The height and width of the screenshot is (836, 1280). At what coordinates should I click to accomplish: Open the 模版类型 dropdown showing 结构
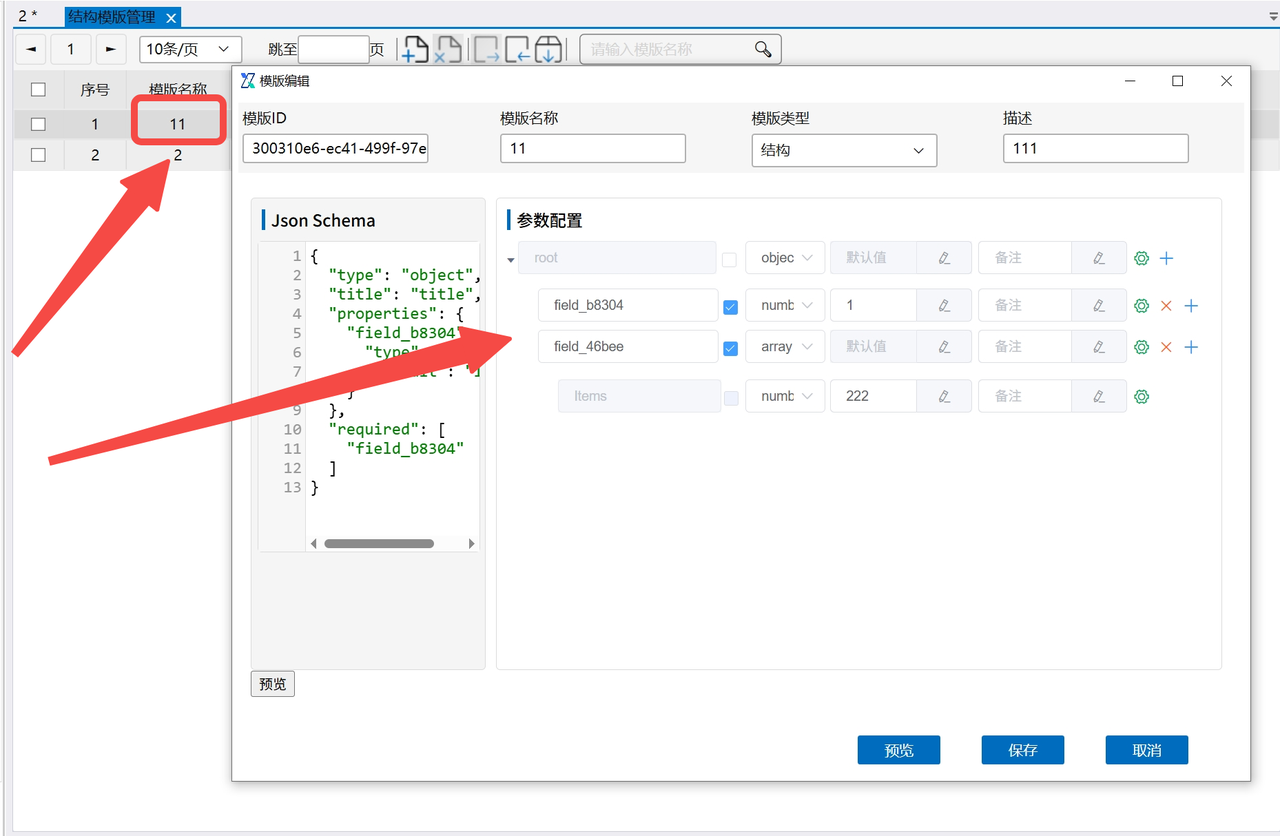pyautogui.click(x=843, y=150)
